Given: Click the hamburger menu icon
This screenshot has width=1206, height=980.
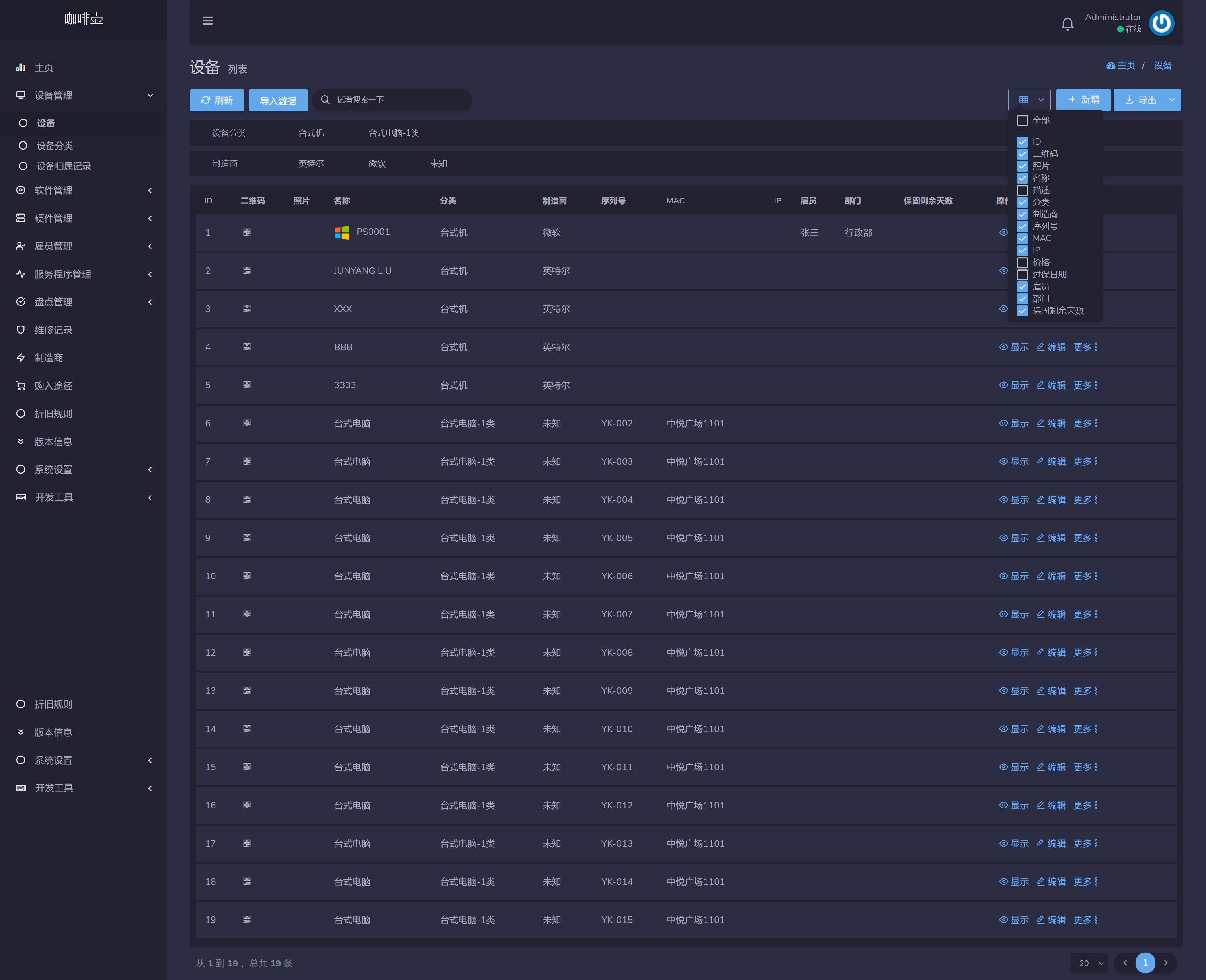Looking at the screenshot, I should click(x=208, y=21).
